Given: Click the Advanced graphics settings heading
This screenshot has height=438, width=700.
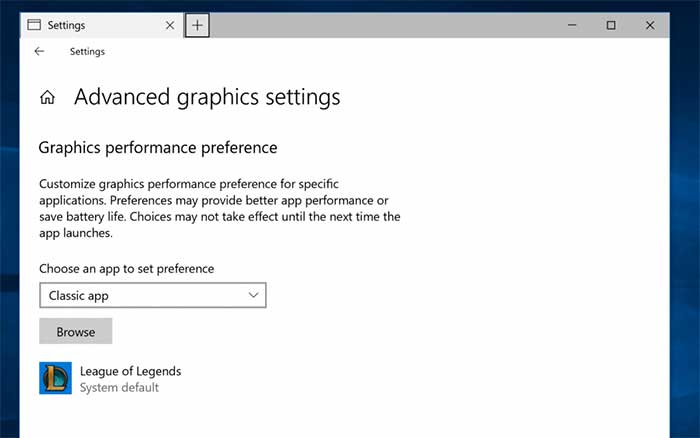Looking at the screenshot, I should (x=207, y=97).
